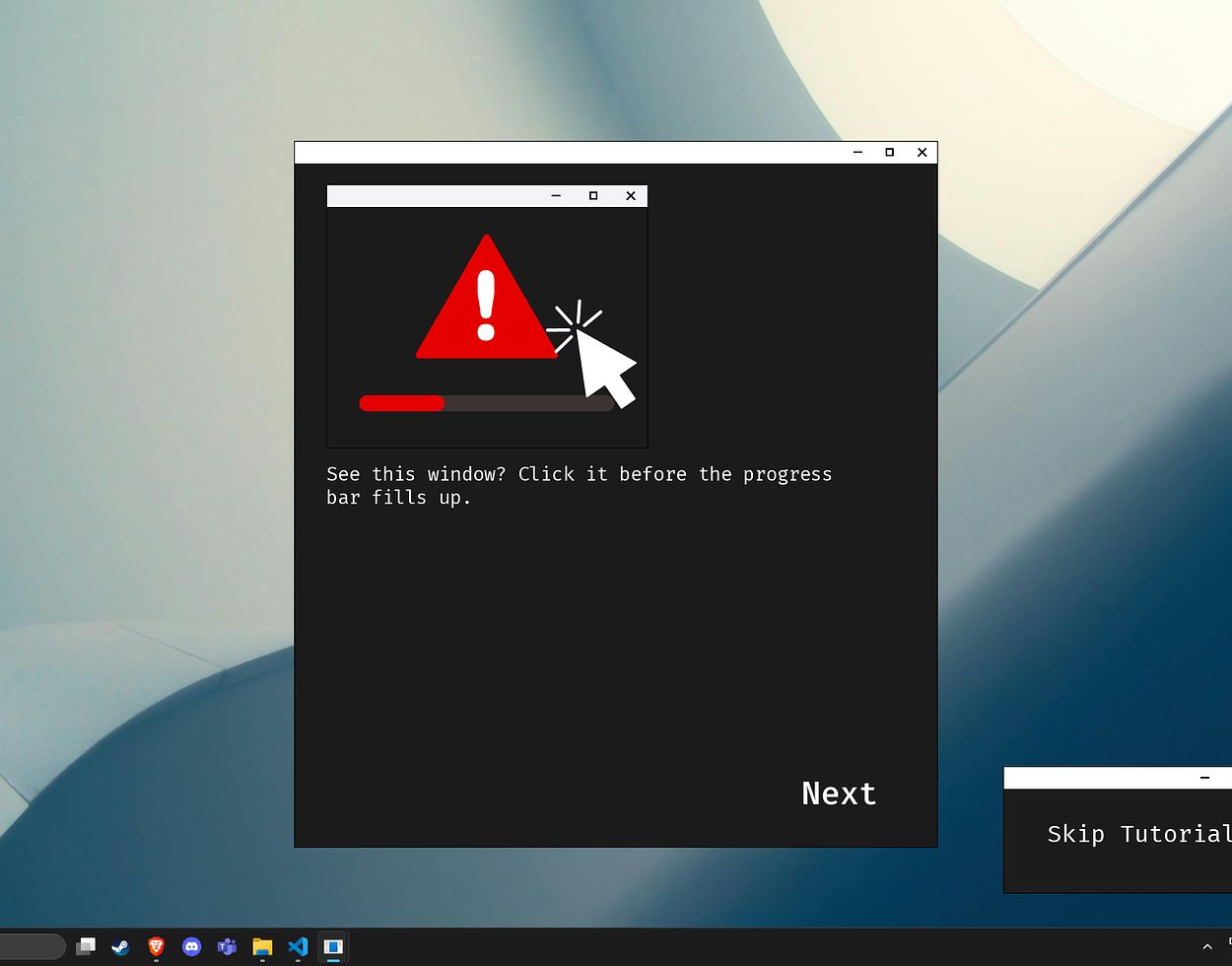This screenshot has width=1232, height=966.
Task: Minimize the Skip Tutorial window
Action: (1204, 778)
